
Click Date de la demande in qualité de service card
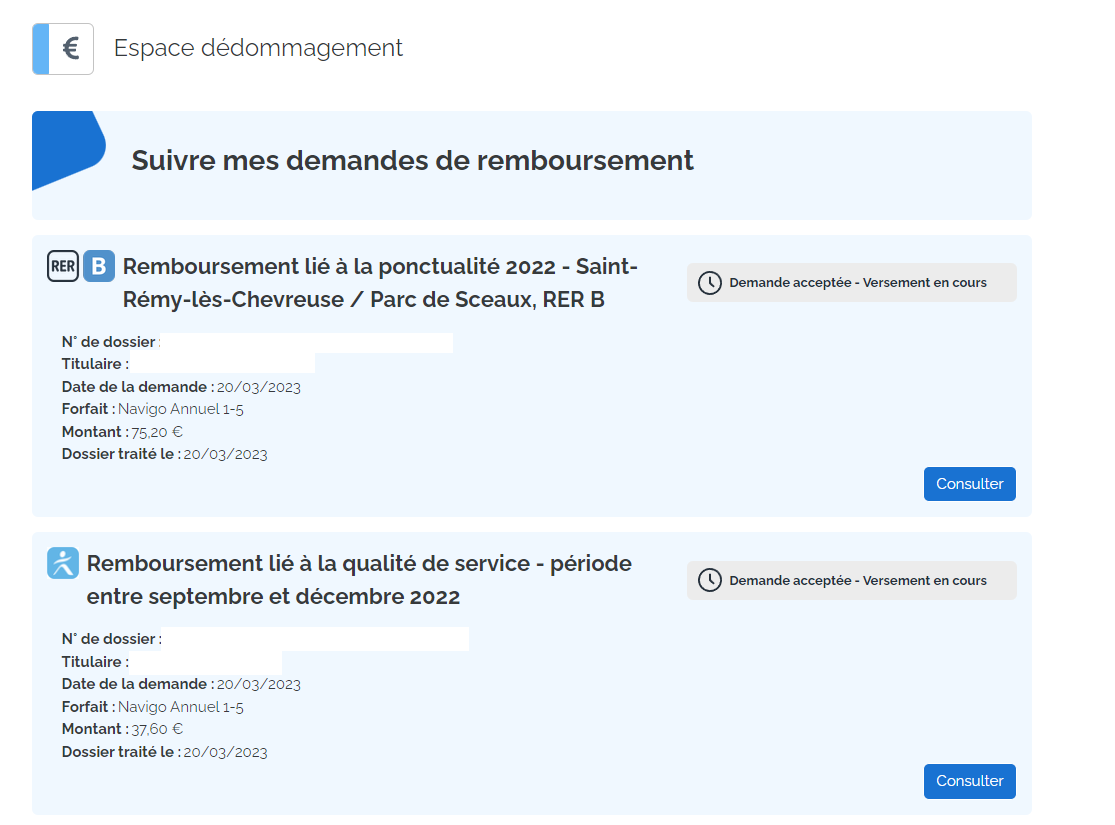[x=181, y=684]
